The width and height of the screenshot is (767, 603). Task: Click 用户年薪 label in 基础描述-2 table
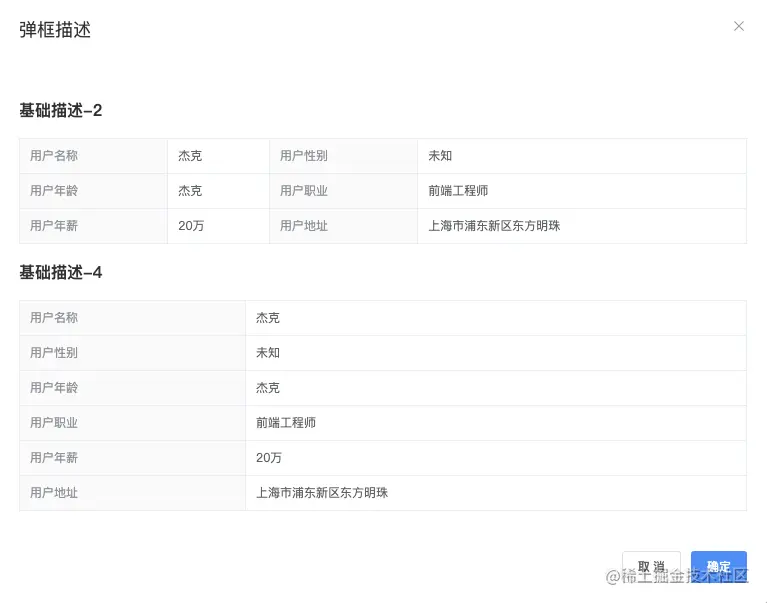pos(54,226)
